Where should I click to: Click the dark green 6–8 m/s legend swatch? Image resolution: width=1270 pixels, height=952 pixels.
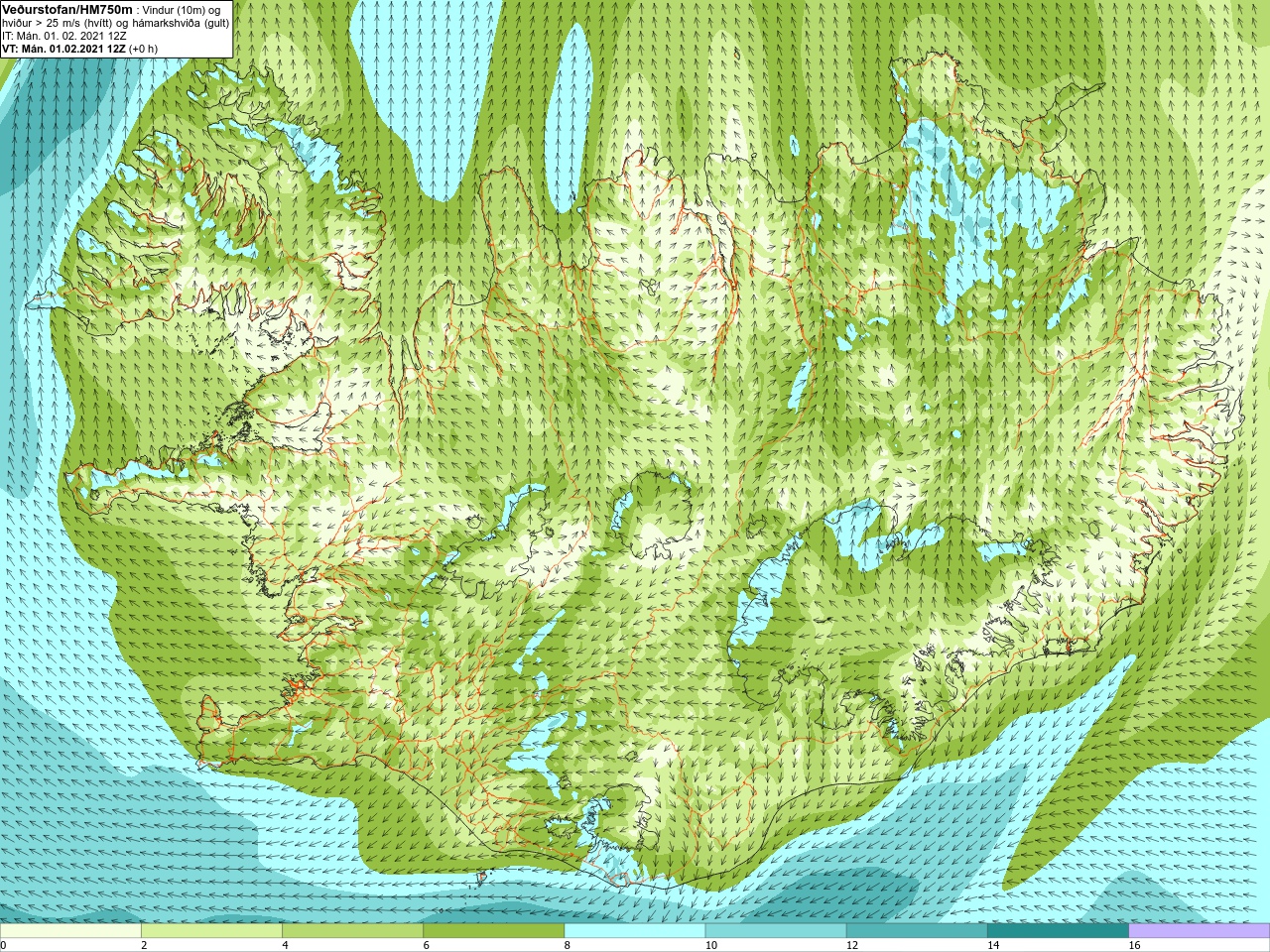pyautogui.click(x=494, y=931)
